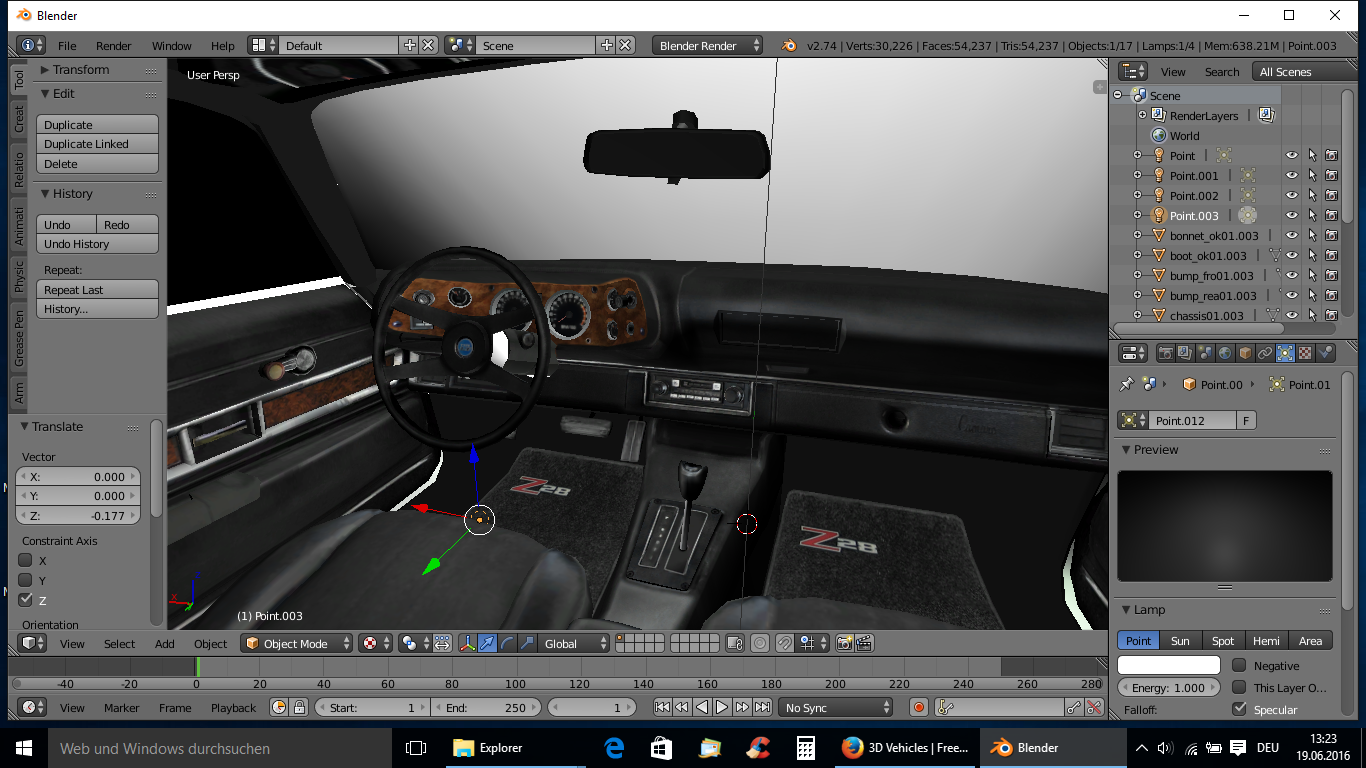Click the snap magnet icon in viewport header
Screen dimensions: 1366x768
coord(786,643)
